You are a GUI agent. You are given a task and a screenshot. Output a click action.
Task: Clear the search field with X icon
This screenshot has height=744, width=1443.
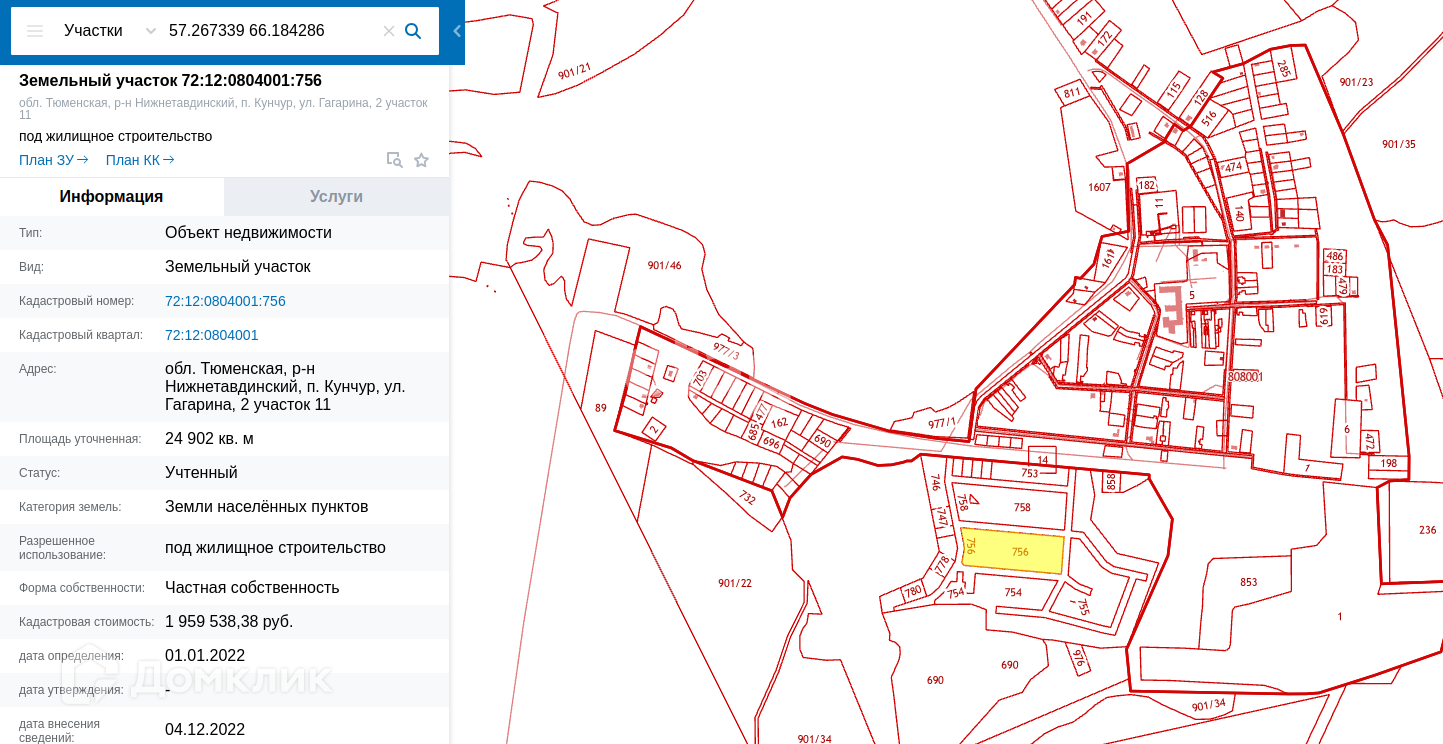coord(389,31)
